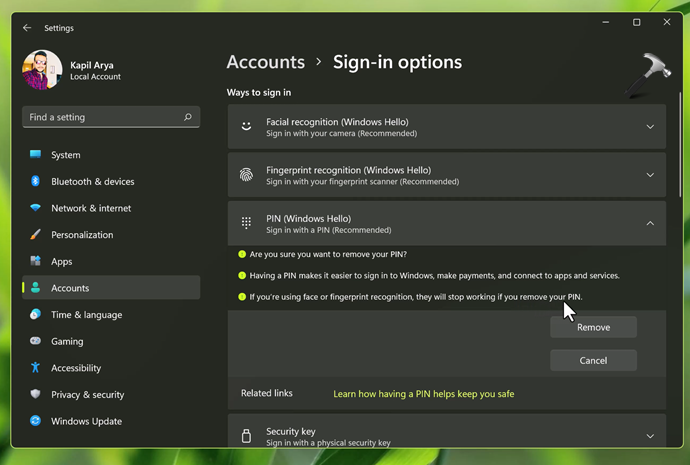Click the fingerprint recognition icon
Screen dimensions: 690x465
[x=246, y=175]
